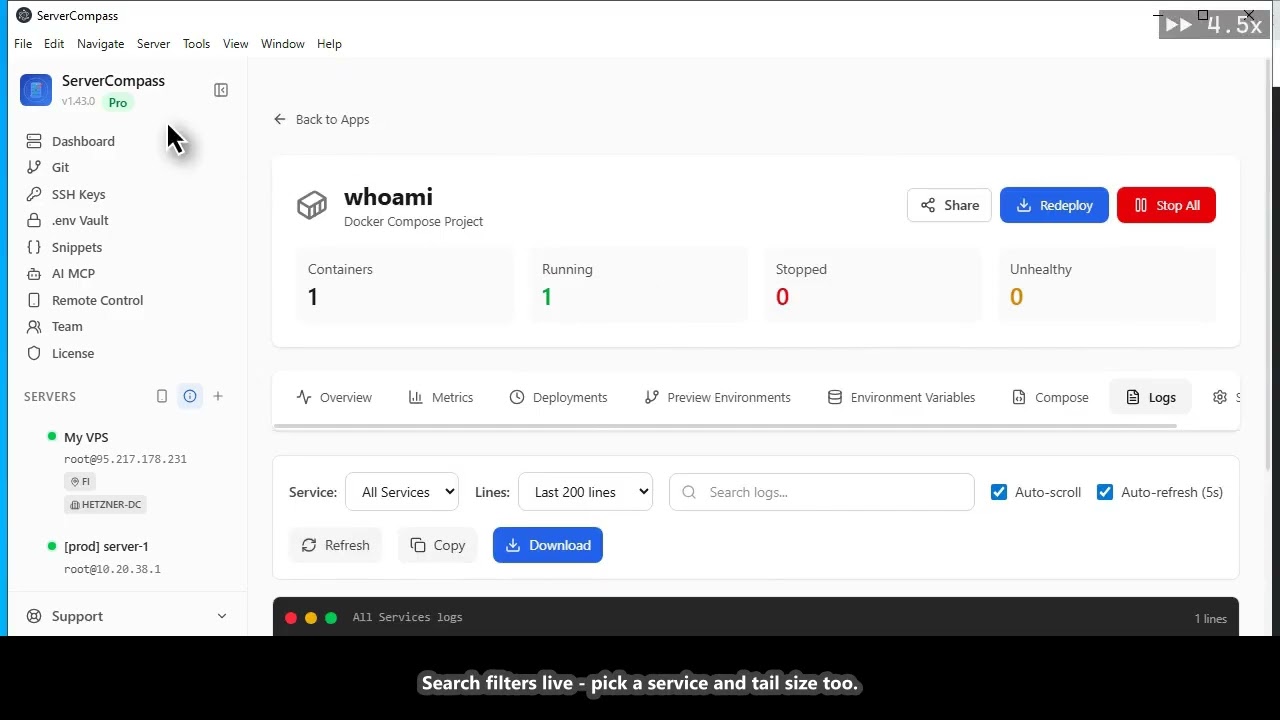Go Back to Apps
1280x720 pixels.
[321, 119]
